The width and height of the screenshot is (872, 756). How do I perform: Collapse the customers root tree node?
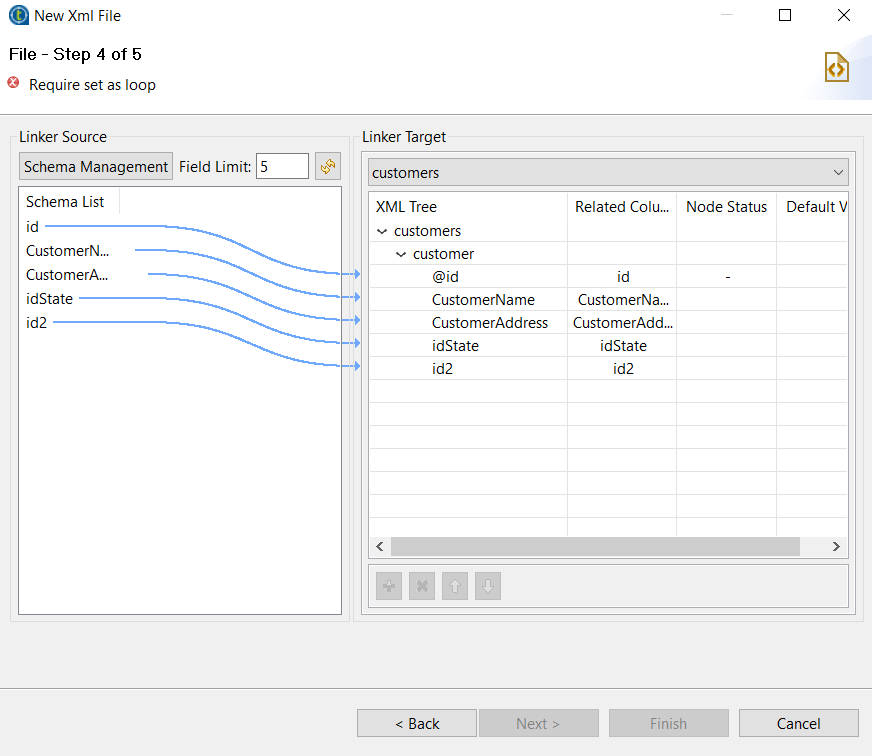pyautogui.click(x=381, y=231)
